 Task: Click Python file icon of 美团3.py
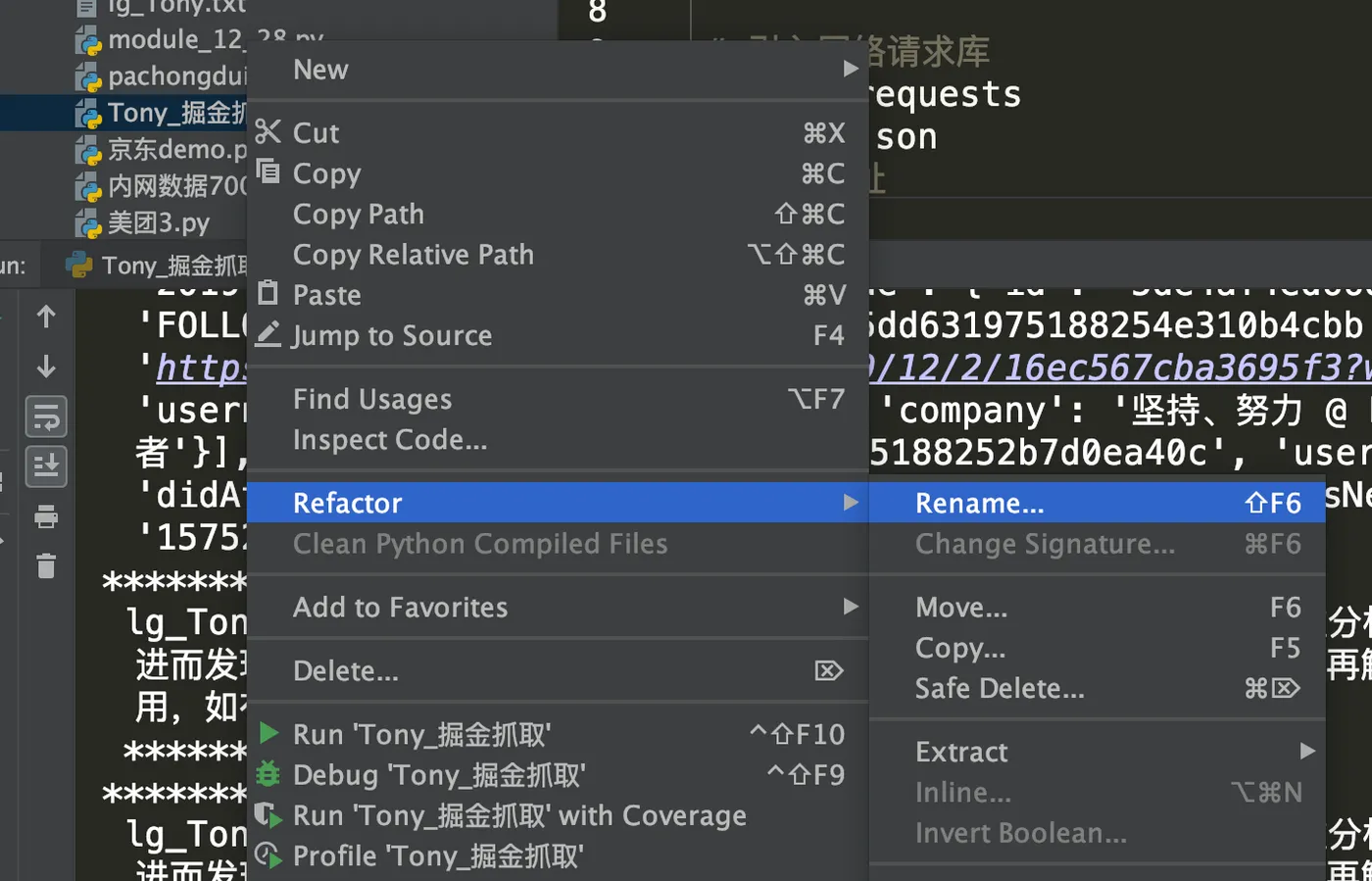coord(88,224)
